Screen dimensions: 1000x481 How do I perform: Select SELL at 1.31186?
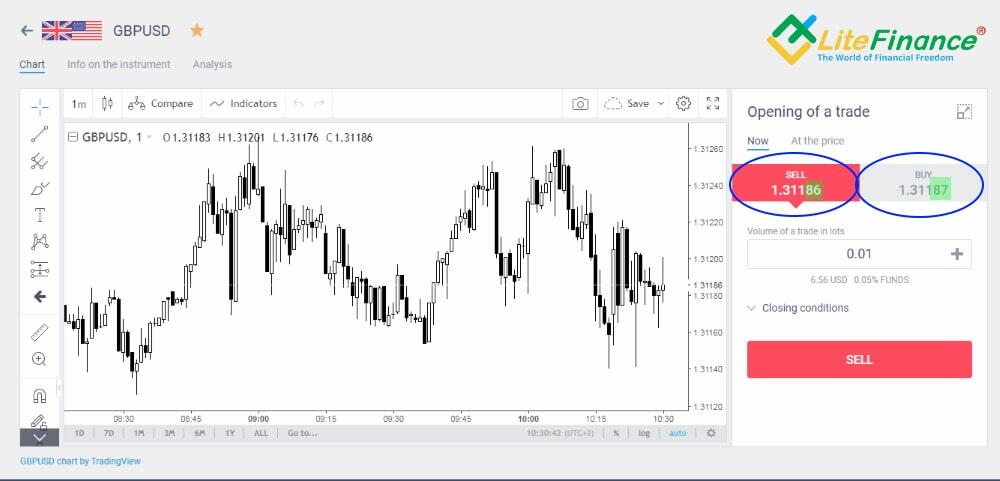tap(795, 182)
